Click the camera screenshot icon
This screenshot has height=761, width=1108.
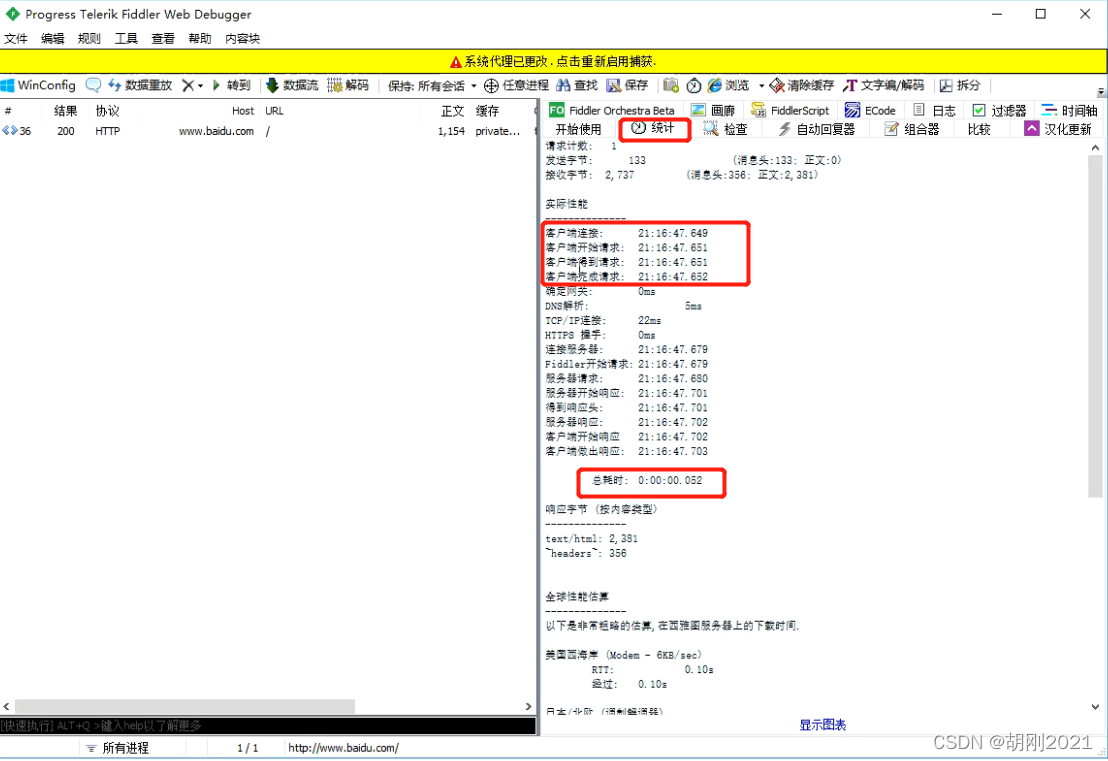(671, 85)
